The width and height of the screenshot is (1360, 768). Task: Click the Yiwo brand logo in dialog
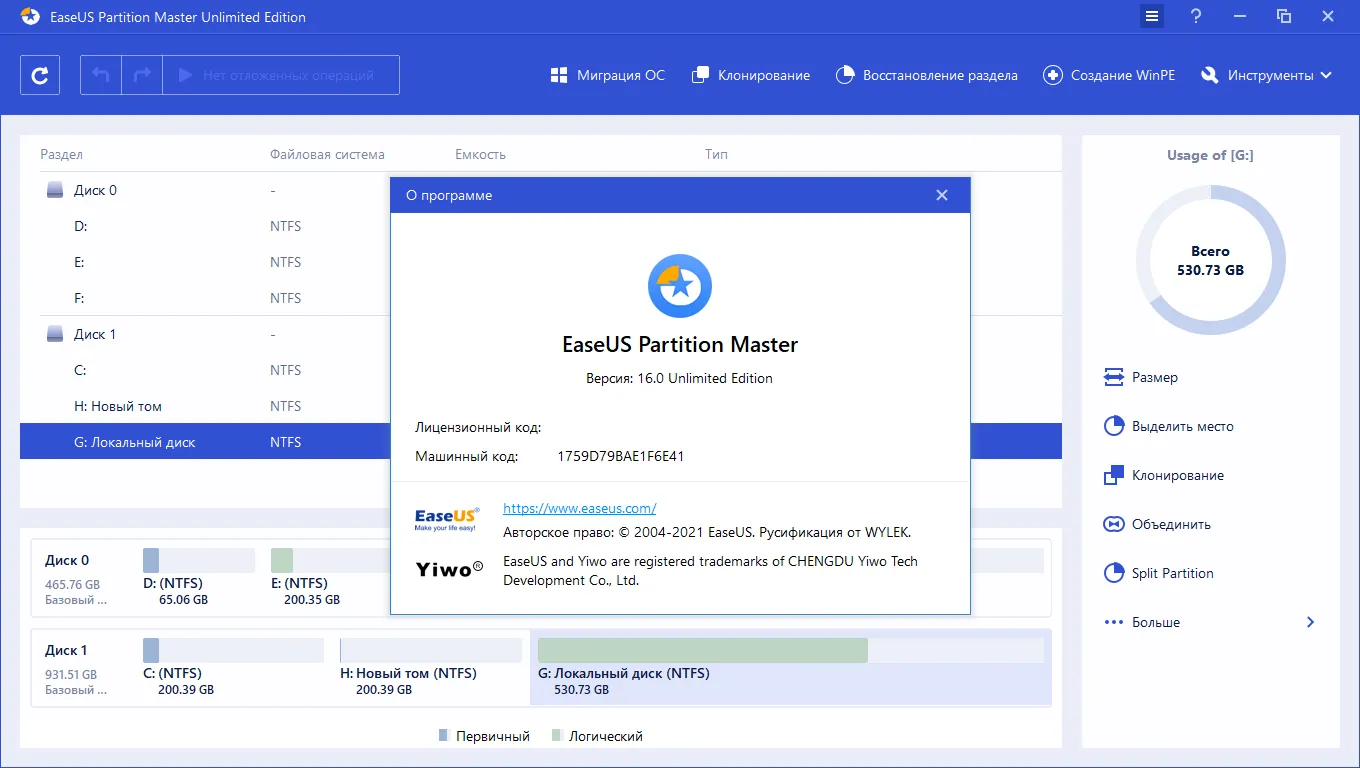449,568
